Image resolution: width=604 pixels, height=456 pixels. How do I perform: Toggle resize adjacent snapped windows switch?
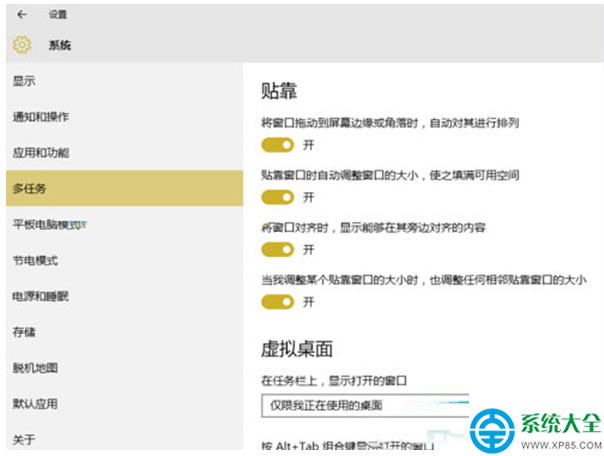pos(277,301)
